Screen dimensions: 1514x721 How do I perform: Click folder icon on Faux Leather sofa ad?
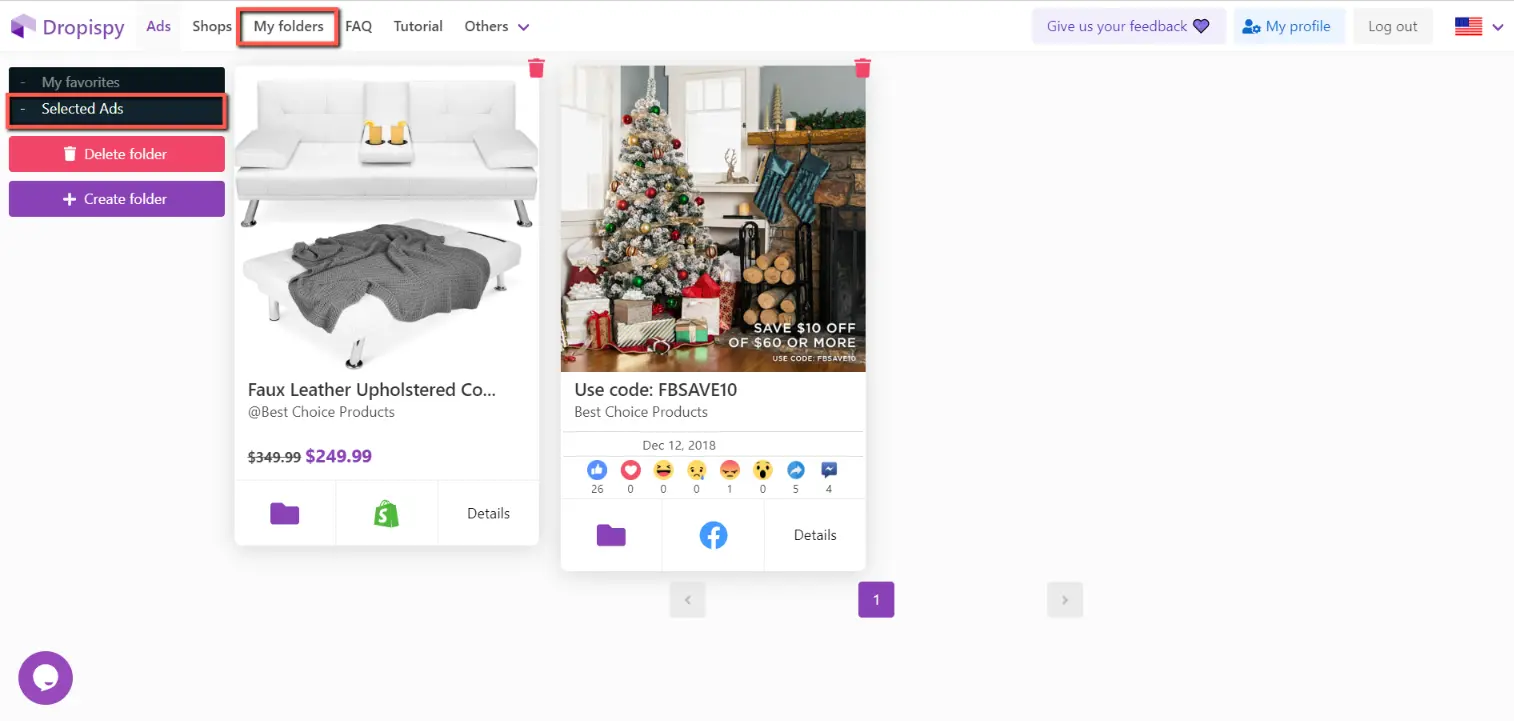pyautogui.click(x=285, y=512)
